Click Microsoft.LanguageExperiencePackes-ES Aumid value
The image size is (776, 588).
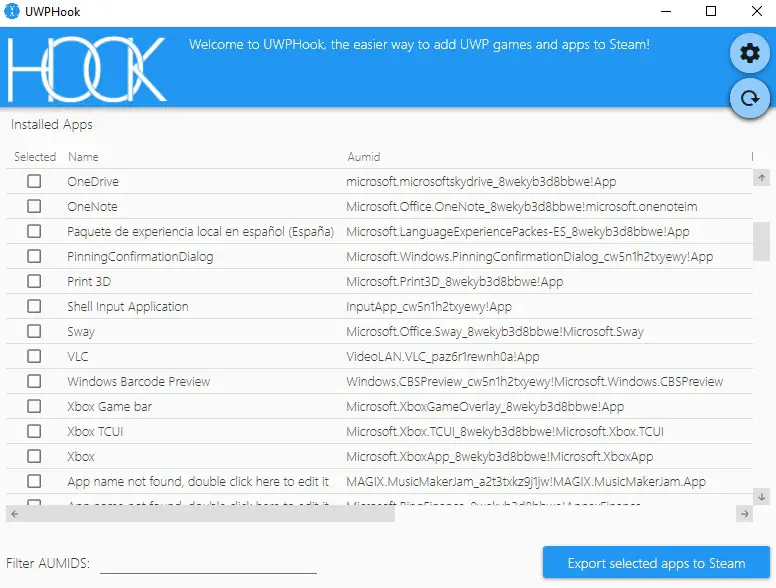click(x=518, y=232)
